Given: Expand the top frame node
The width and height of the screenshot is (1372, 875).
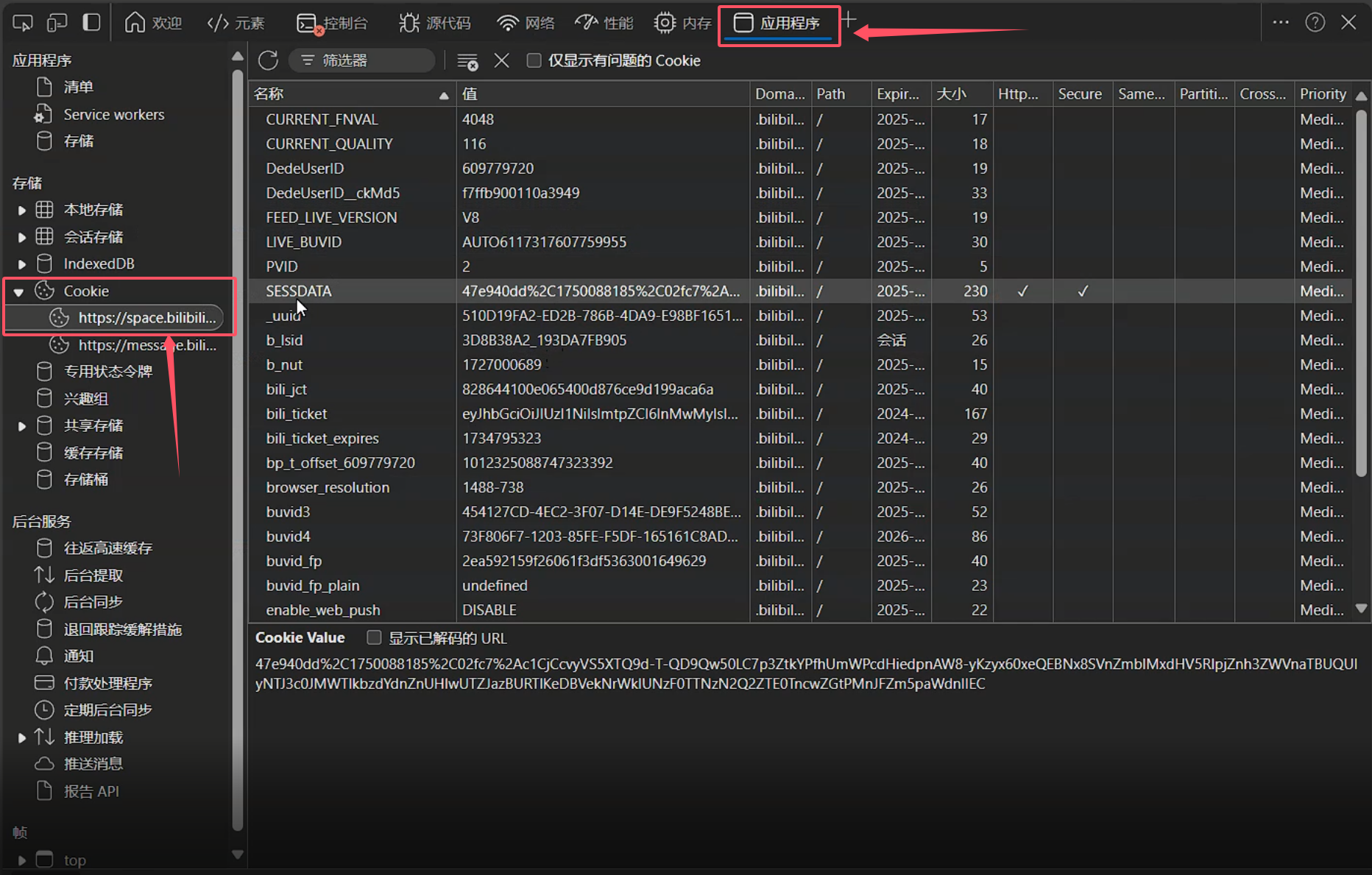Looking at the screenshot, I should pos(21,860).
